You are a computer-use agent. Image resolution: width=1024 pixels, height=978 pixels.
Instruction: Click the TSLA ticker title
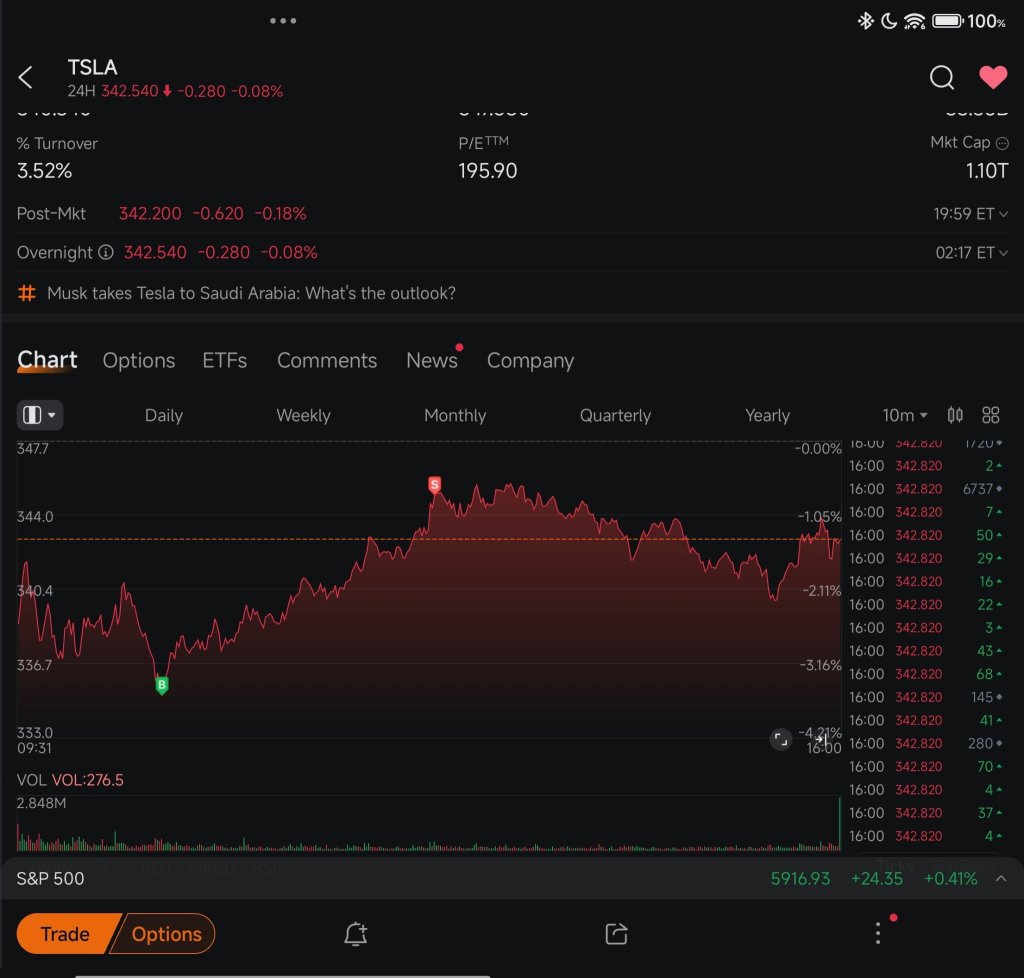[x=93, y=67]
